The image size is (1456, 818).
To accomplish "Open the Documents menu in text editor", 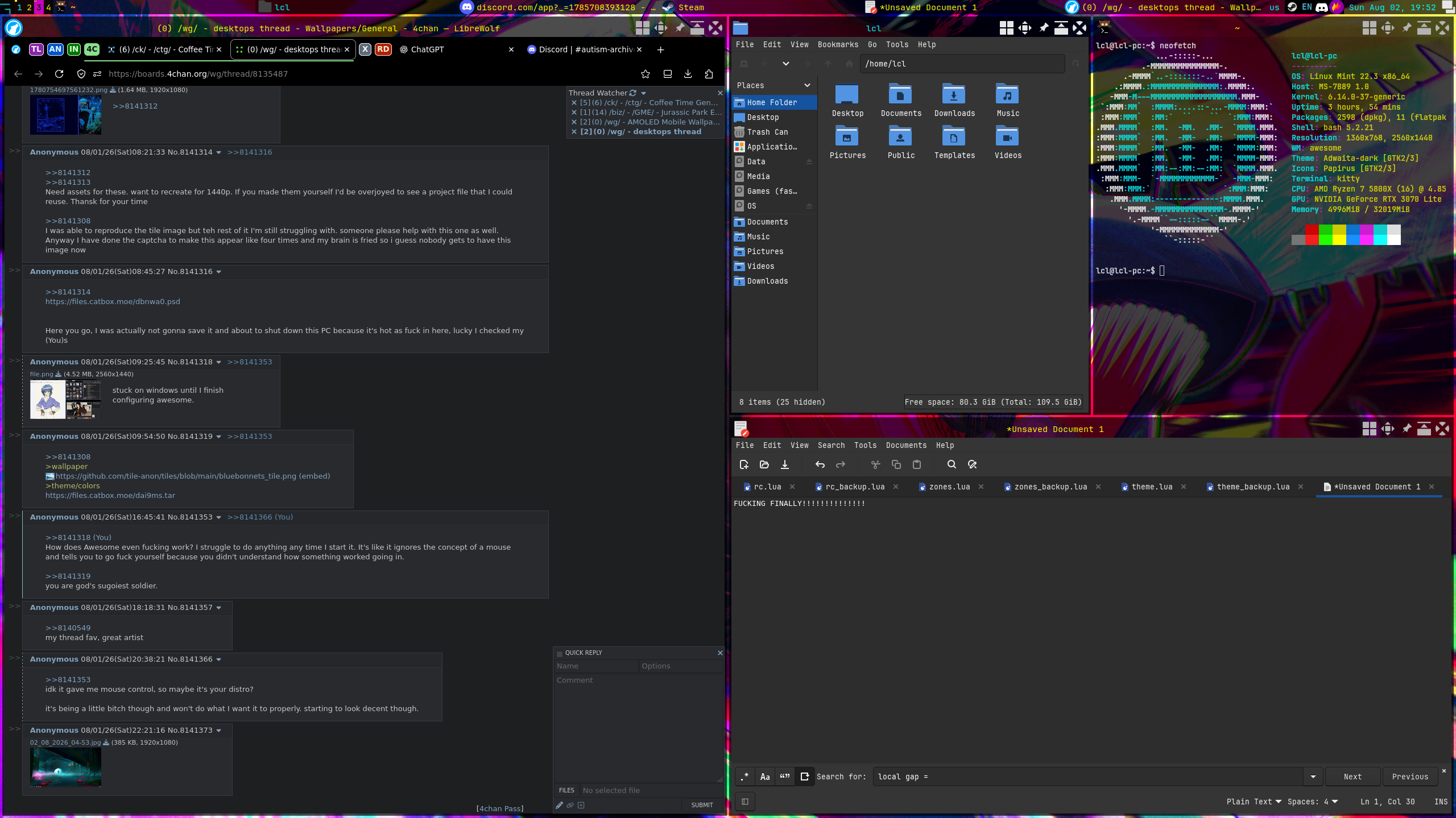I will coord(906,445).
